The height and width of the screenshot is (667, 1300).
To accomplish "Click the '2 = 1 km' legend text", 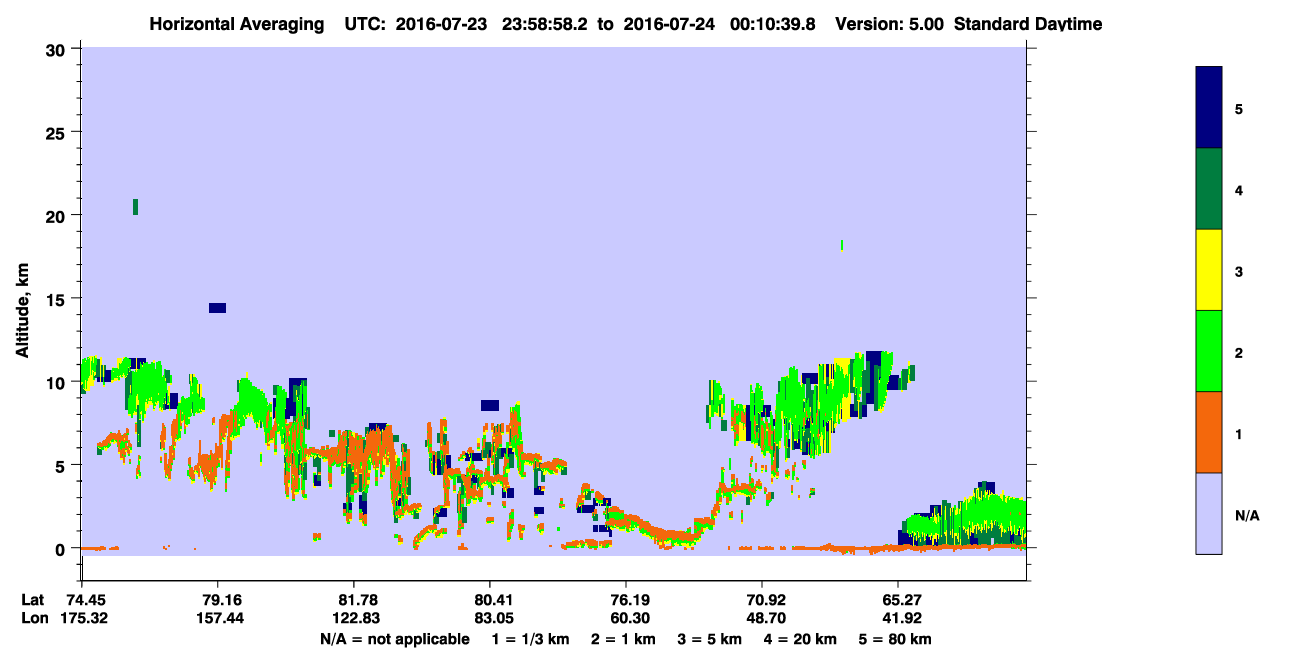I will pos(625,639).
